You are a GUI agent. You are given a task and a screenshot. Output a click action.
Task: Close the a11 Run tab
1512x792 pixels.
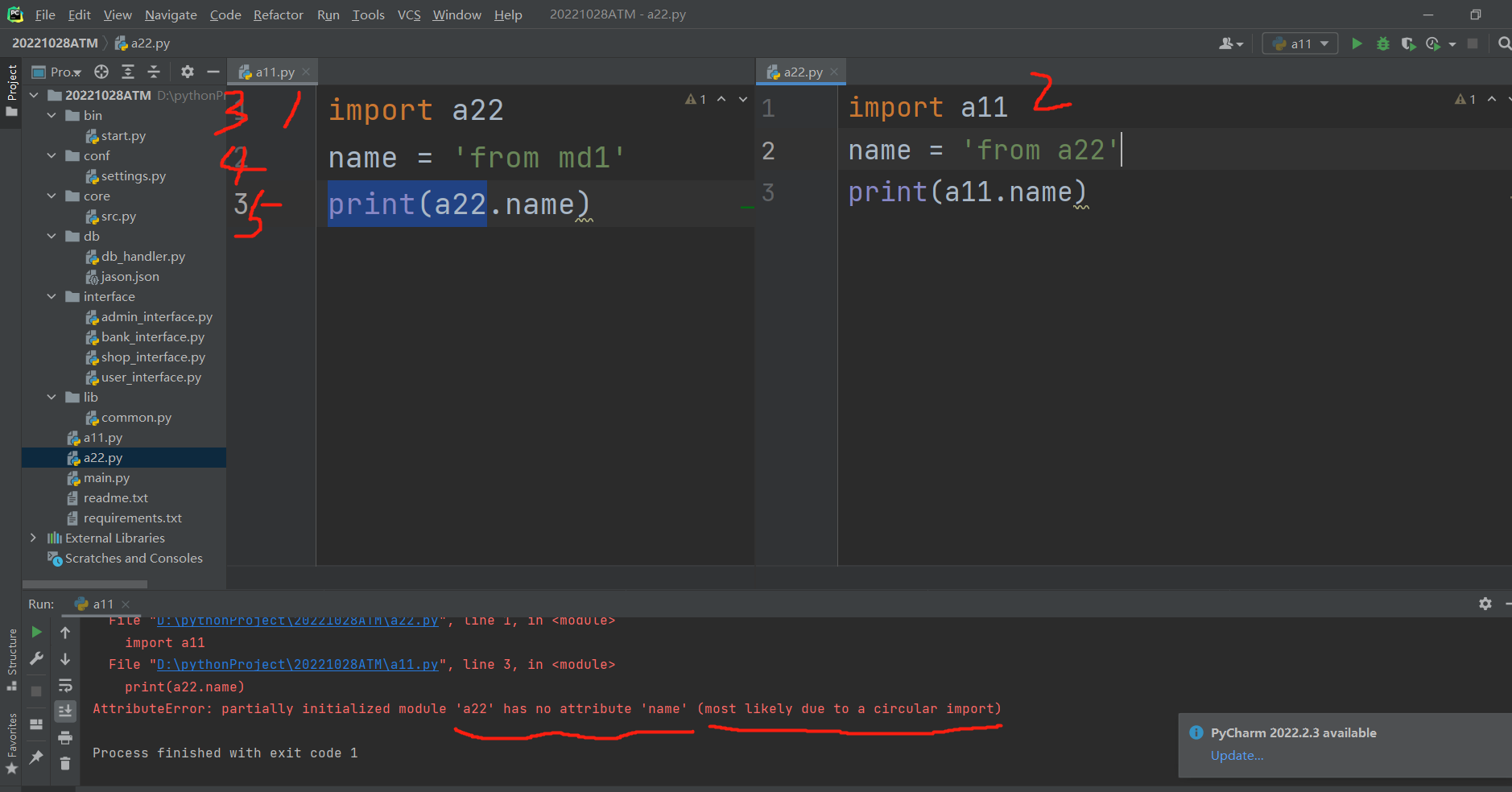click(x=126, y=604)
